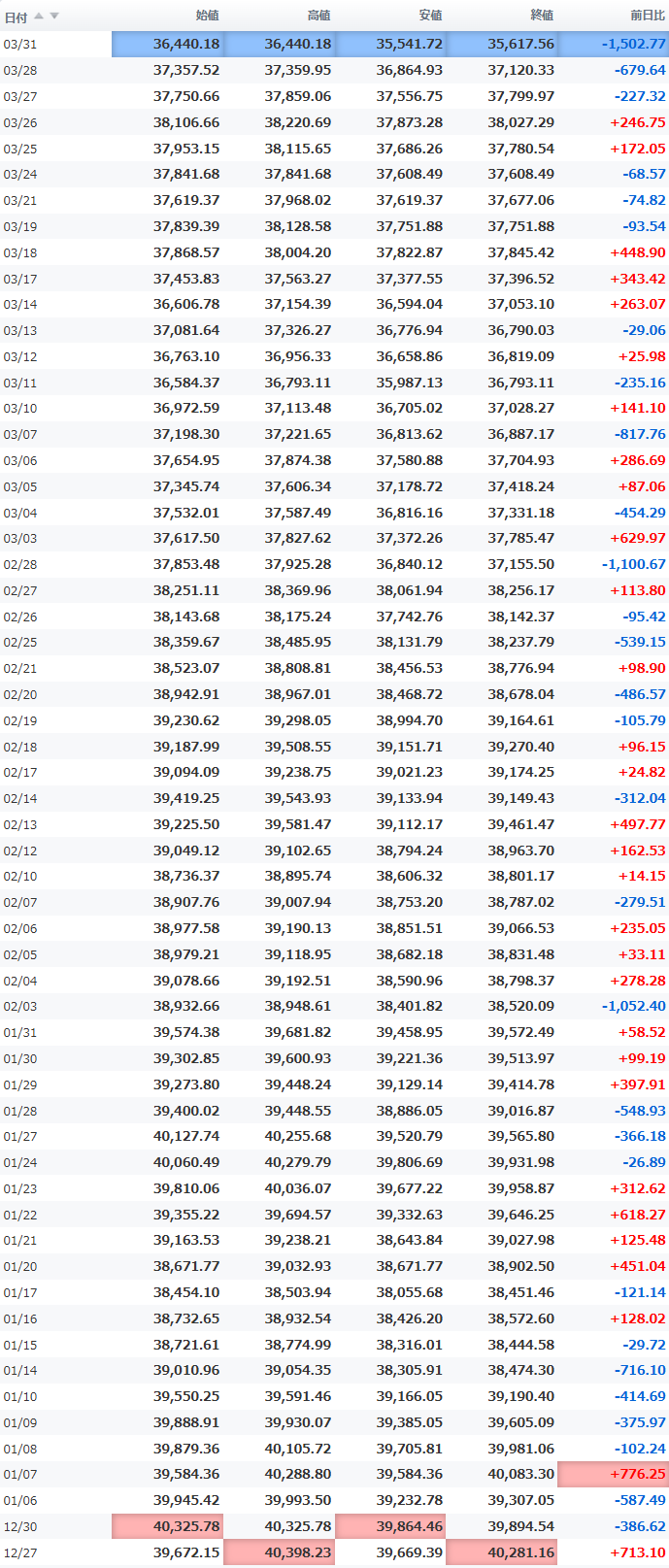The height and width of the screenshot is (1568, 669).
Task: Click the 日付 column header
Action: [16, 17]
